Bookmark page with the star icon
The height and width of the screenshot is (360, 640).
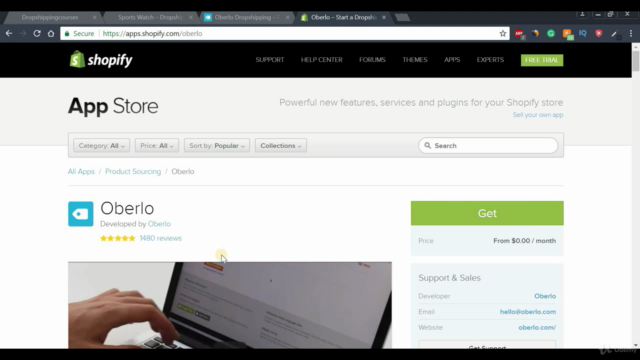click(502, 33)
